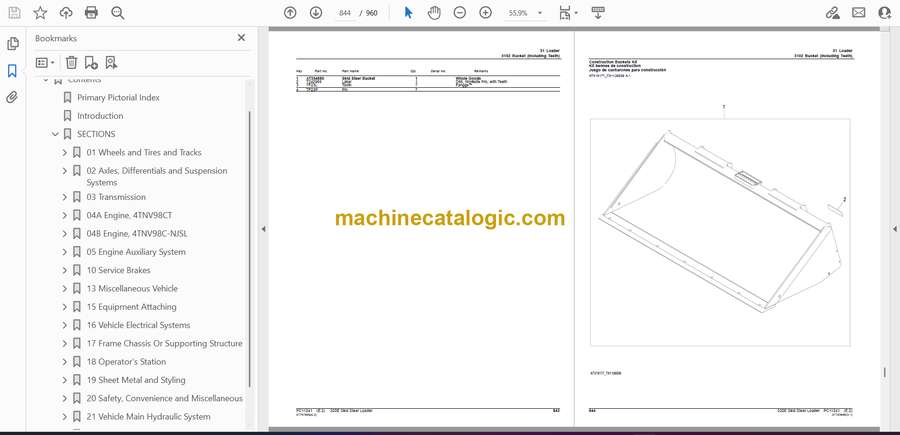Open the page thumbnails panel
The width and height of the screenshot is (900, 435).
pyautogui.click(x=13, y=44)
